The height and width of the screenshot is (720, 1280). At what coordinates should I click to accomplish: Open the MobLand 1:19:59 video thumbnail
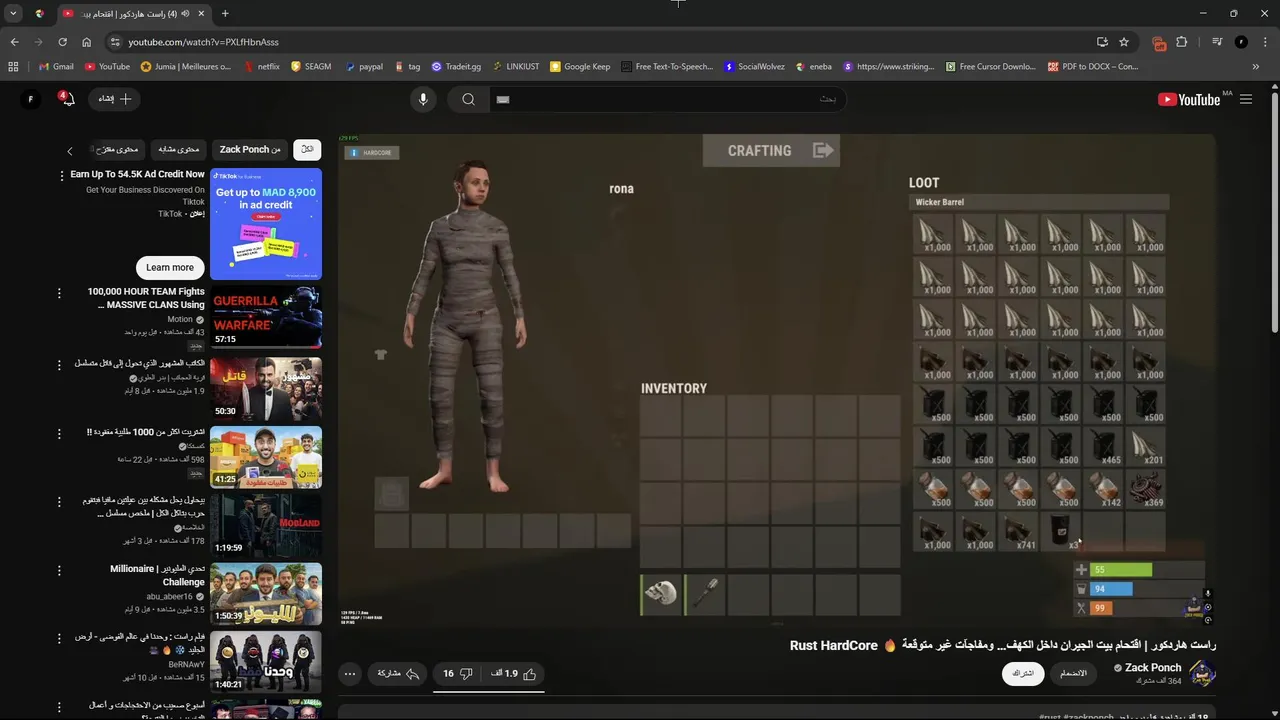point(266,525)
